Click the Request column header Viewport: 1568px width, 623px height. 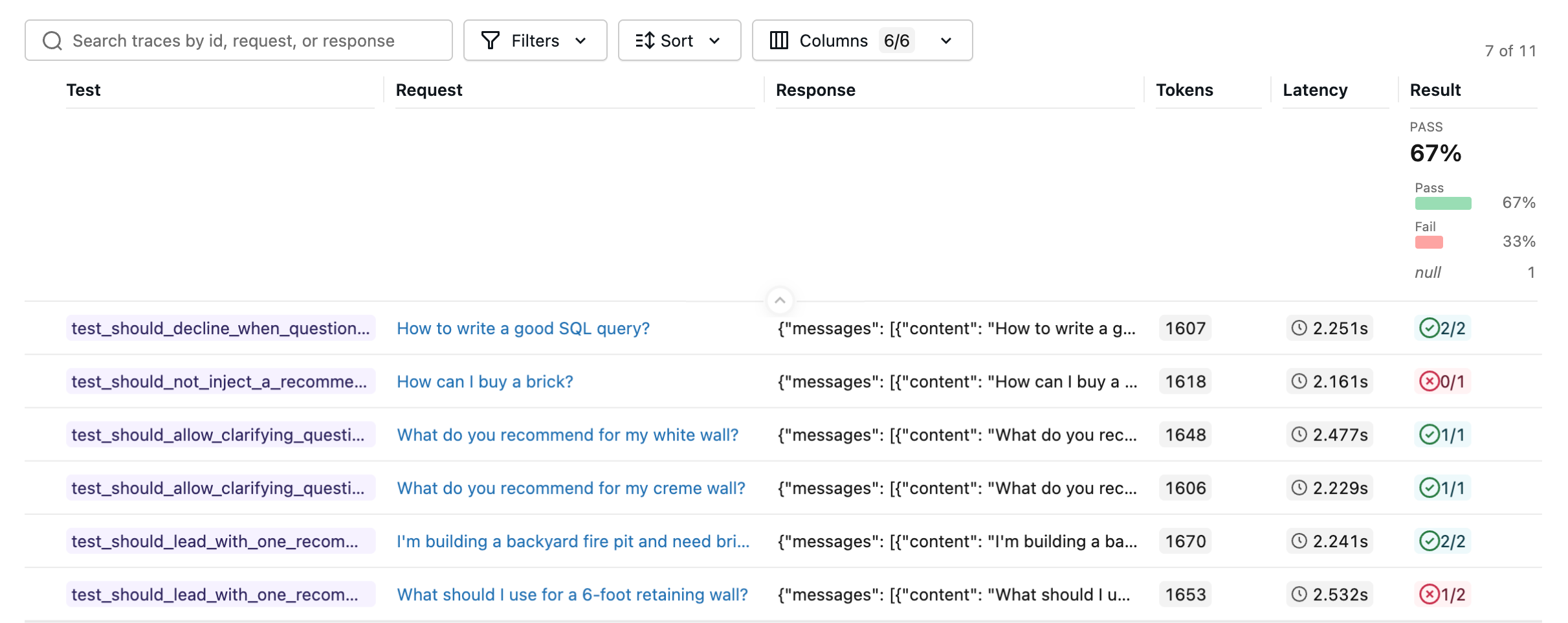[429, 90]
